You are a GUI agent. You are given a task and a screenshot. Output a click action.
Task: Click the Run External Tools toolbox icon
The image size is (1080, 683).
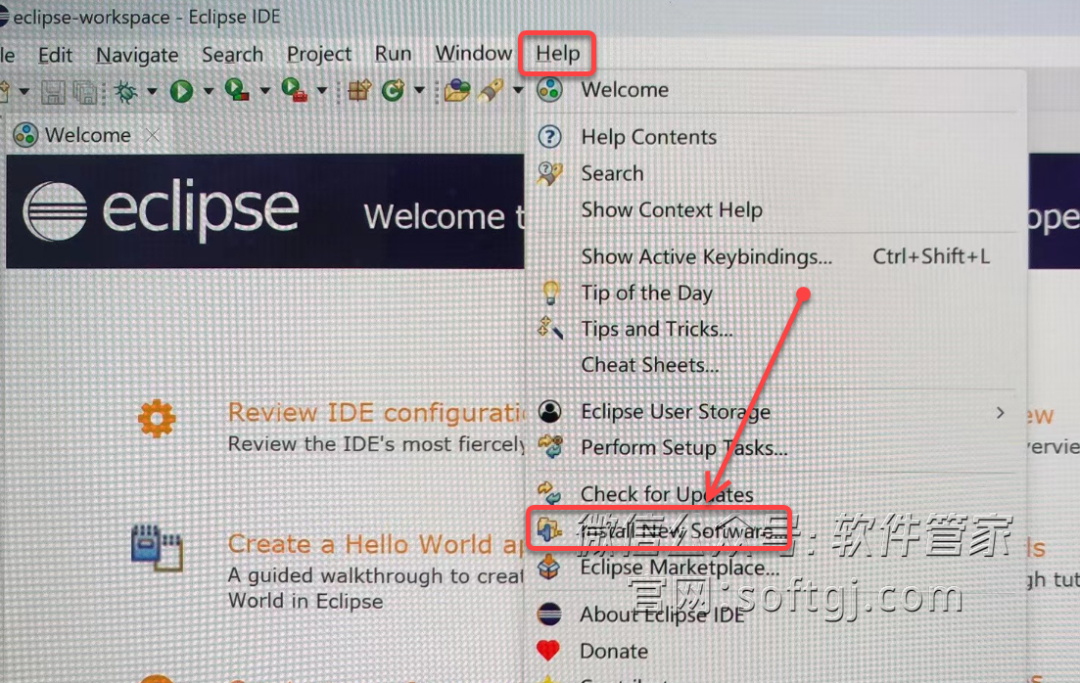pyautogui.click(x=294, y=90)
